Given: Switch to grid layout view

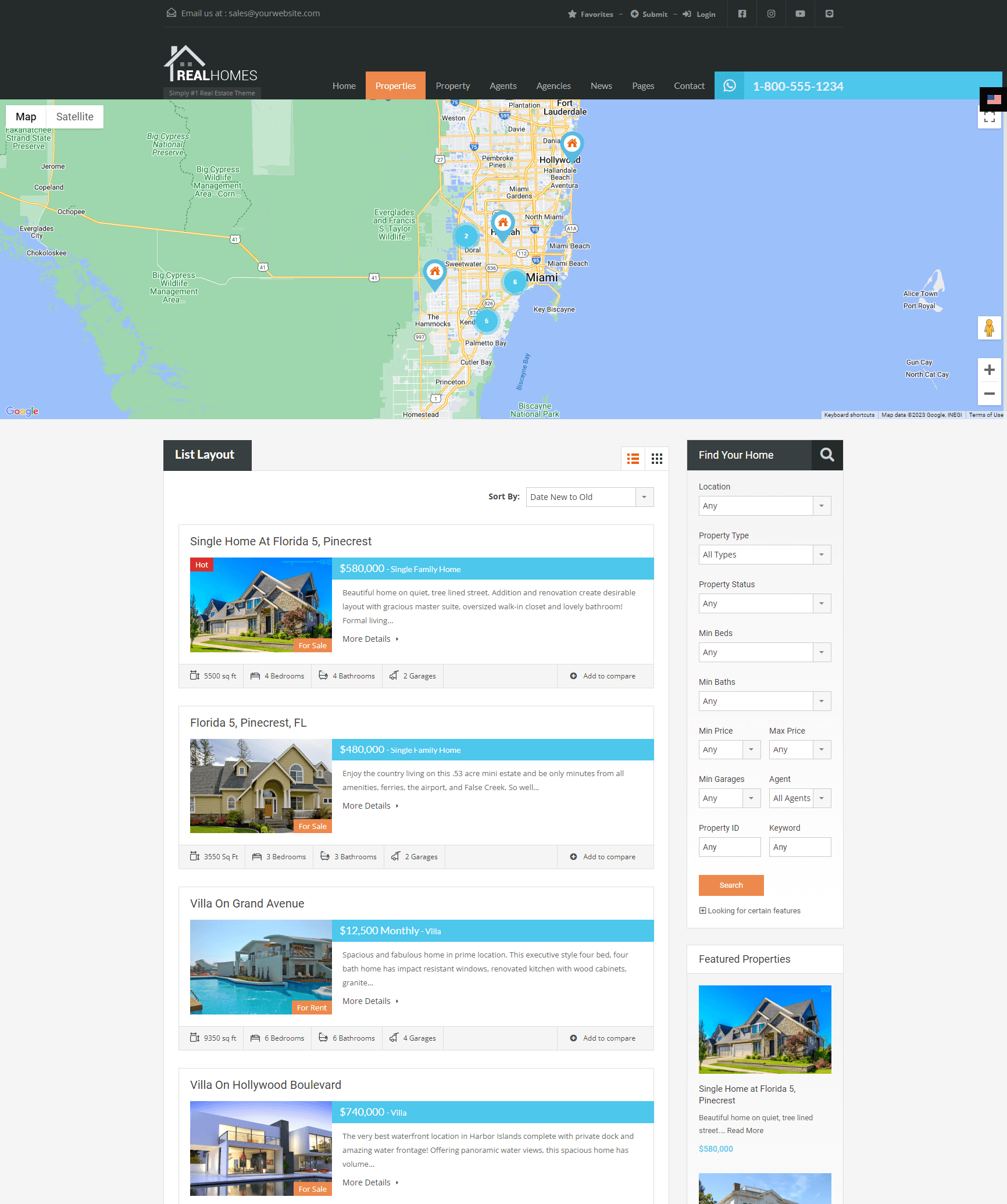Looking at the screenshot, I should coord(657,459).
